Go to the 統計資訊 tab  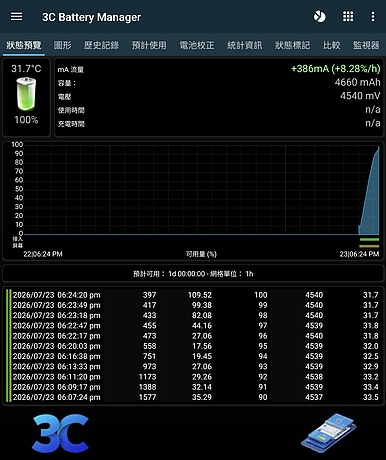244,45
